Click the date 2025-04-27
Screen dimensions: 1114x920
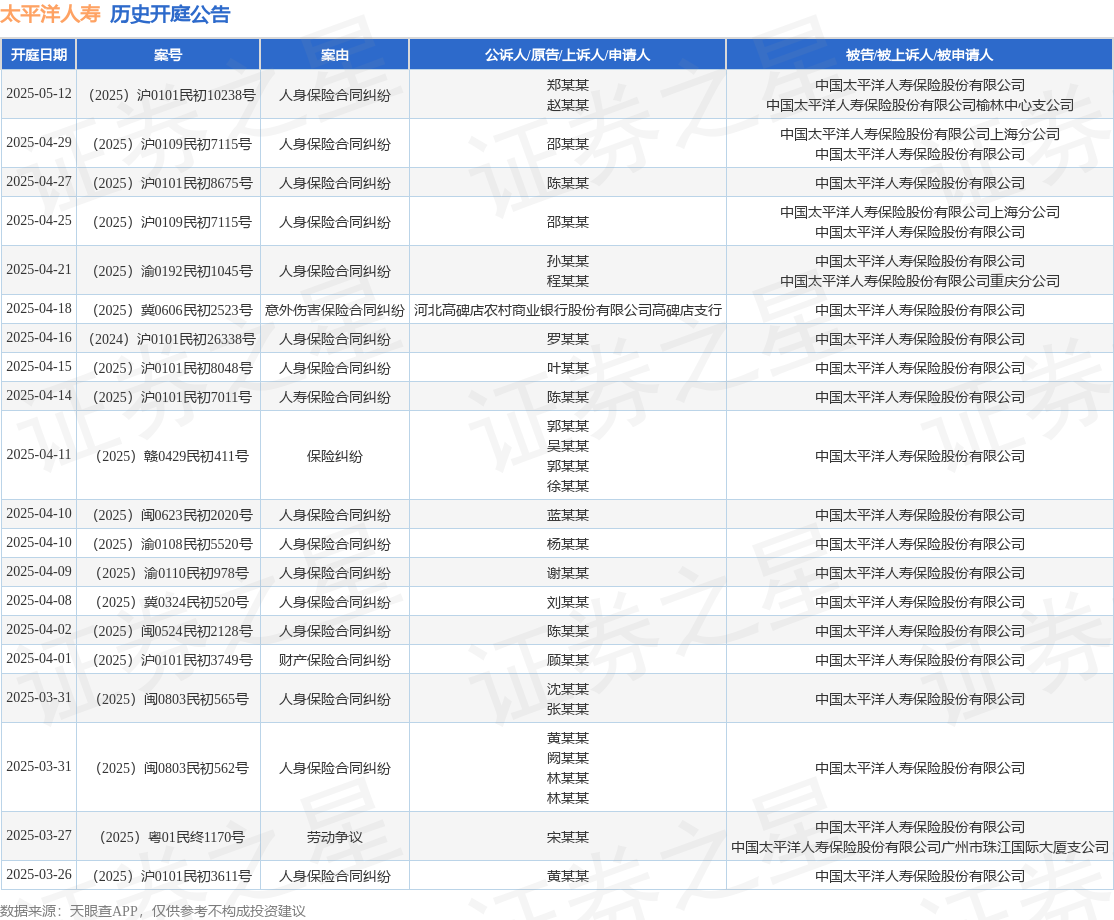tap(39, 182)
